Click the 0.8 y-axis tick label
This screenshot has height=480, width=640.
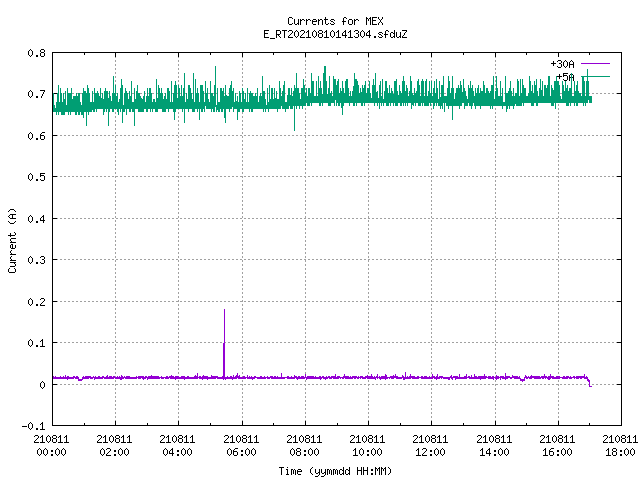(x=36, y=53)
